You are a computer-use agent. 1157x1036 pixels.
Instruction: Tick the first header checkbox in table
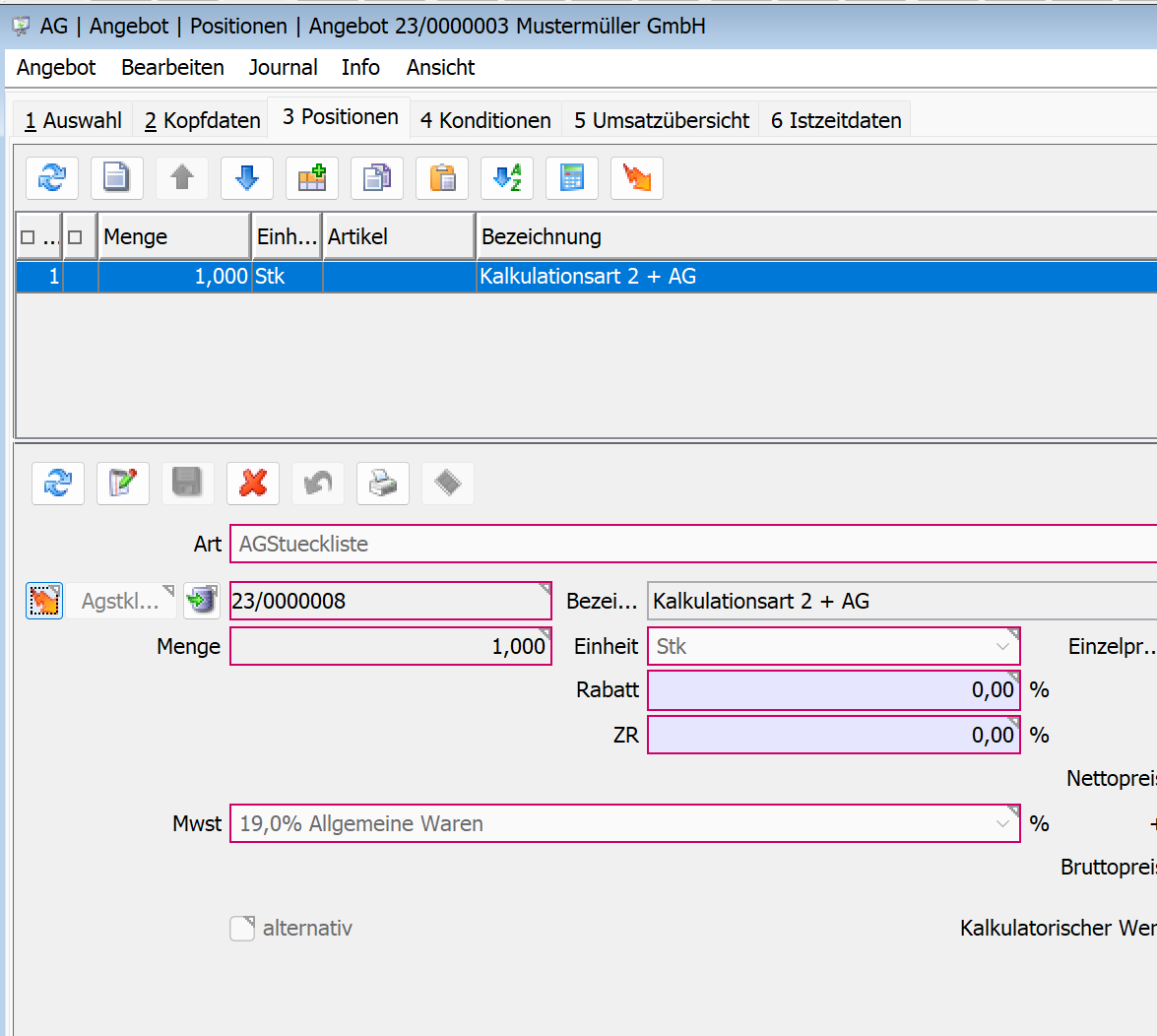point(28,237)
